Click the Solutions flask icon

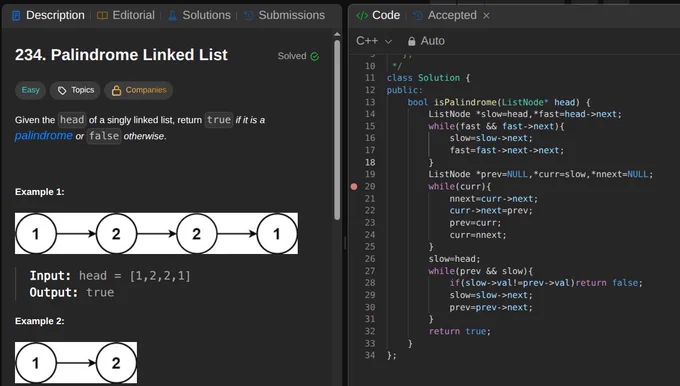click(172, 16)
